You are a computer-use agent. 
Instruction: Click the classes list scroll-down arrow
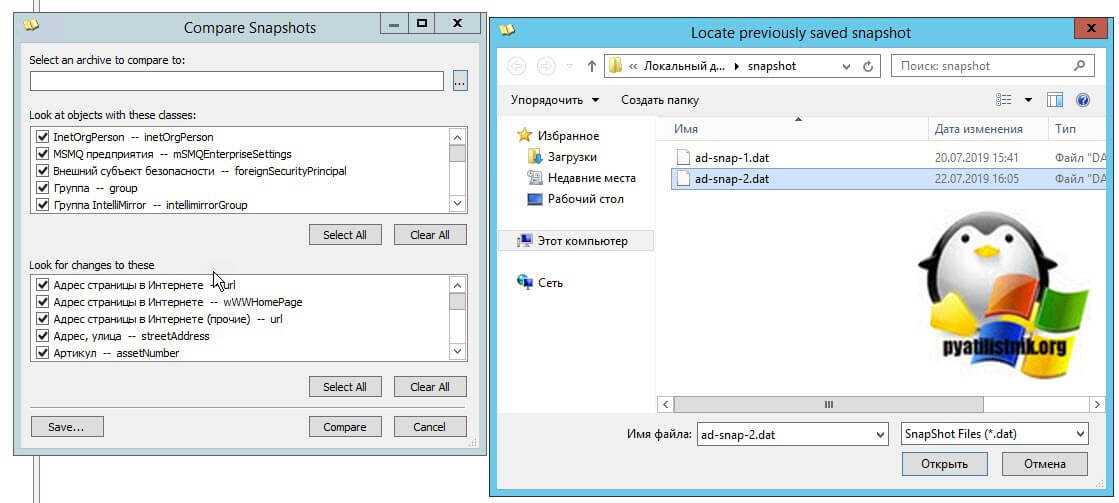[x=457, y=204]
